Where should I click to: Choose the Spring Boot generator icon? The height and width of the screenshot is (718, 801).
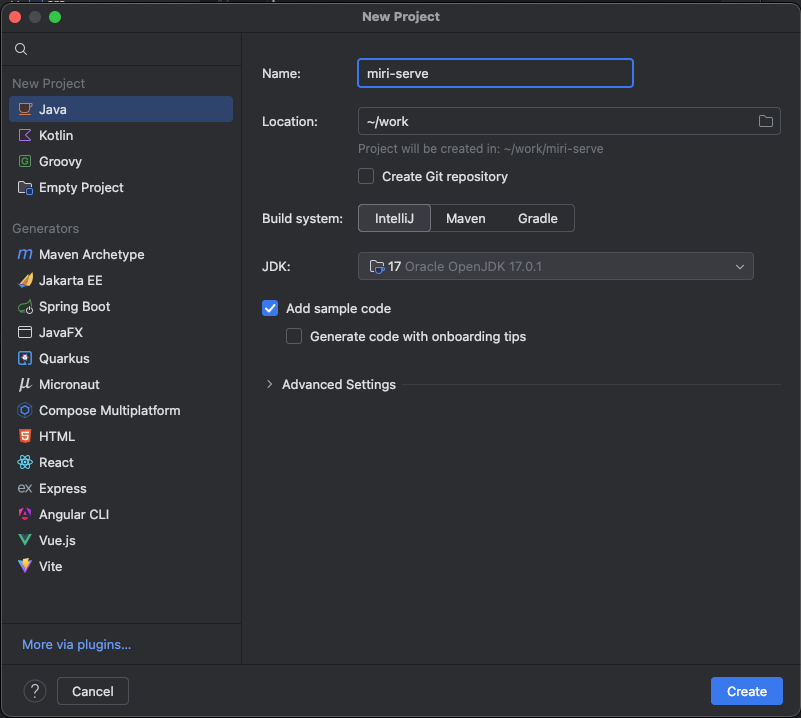25,306
